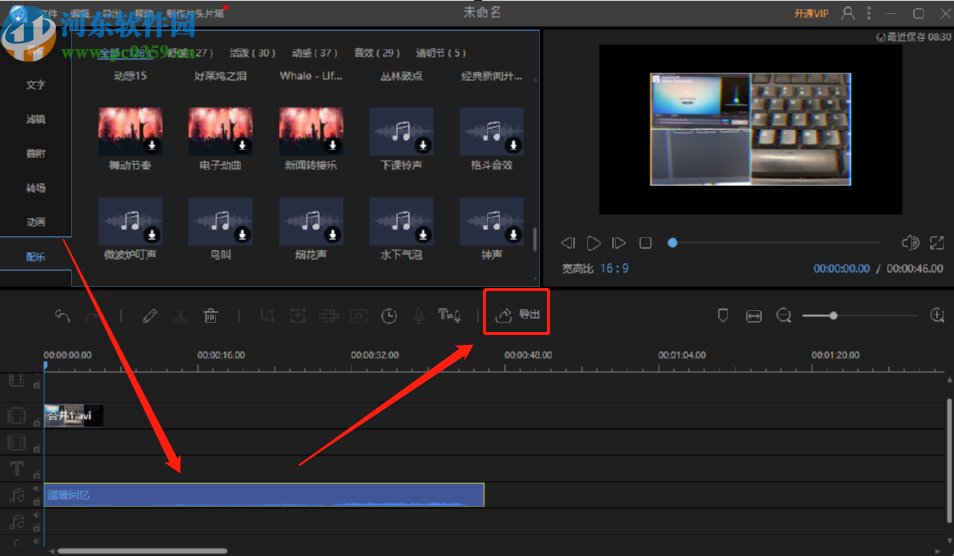Start voiceover recording with the microphone icon
The height and width of the screenshot is (556, 954).
click(419, 315)
